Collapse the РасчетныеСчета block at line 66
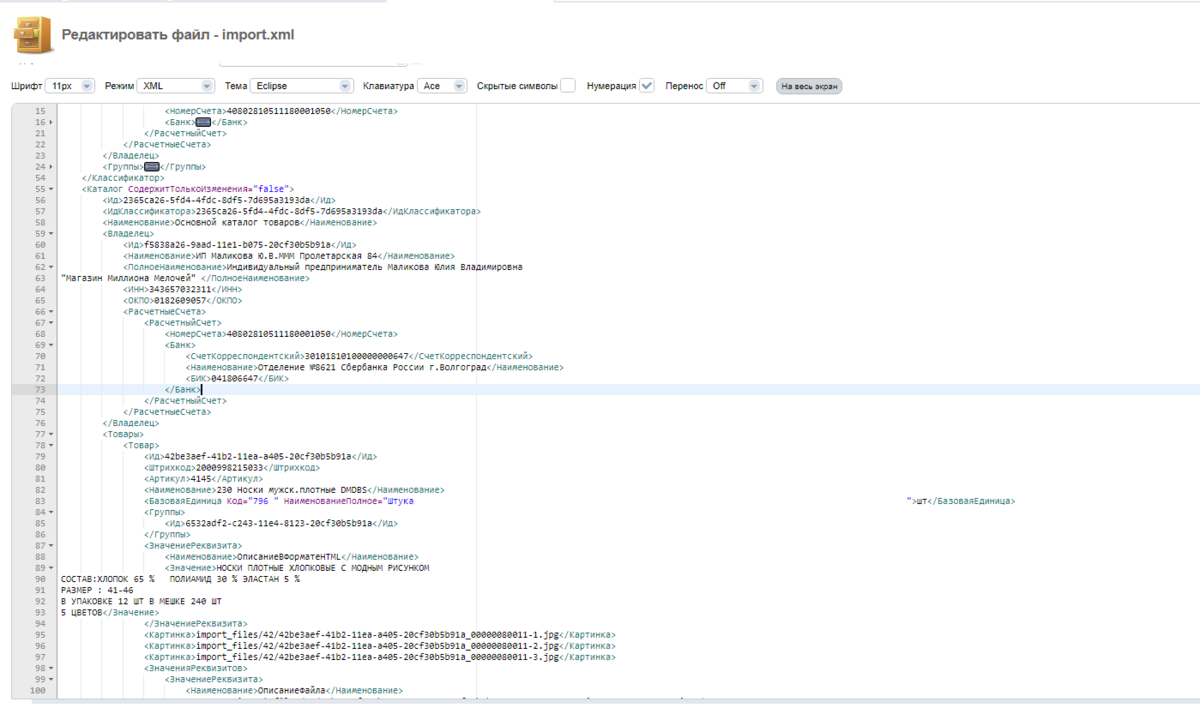This screenshot has width=1200, height=720. pyautogui.click(x=51, y=312)
